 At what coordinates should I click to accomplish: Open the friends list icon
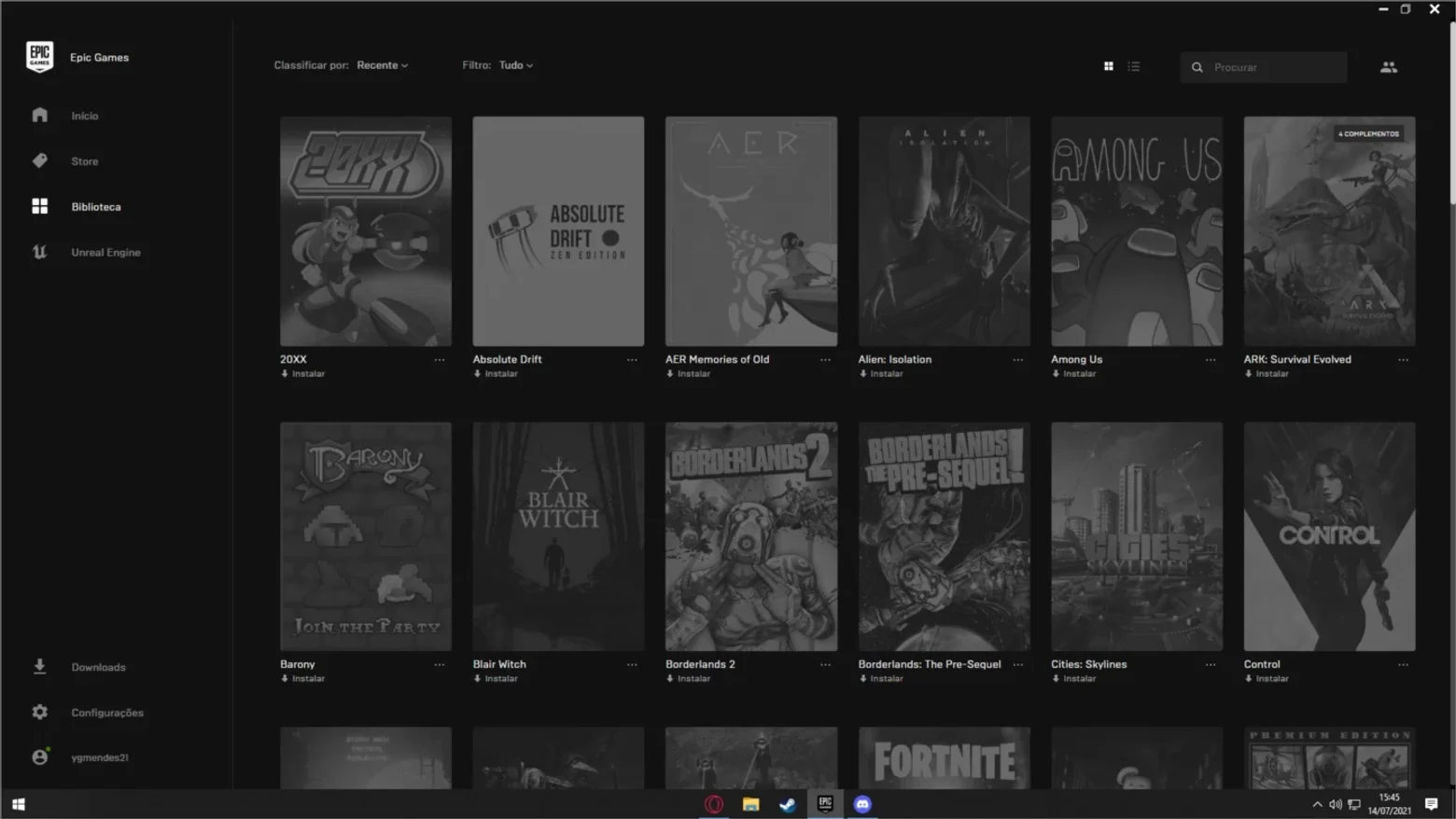1389,67
